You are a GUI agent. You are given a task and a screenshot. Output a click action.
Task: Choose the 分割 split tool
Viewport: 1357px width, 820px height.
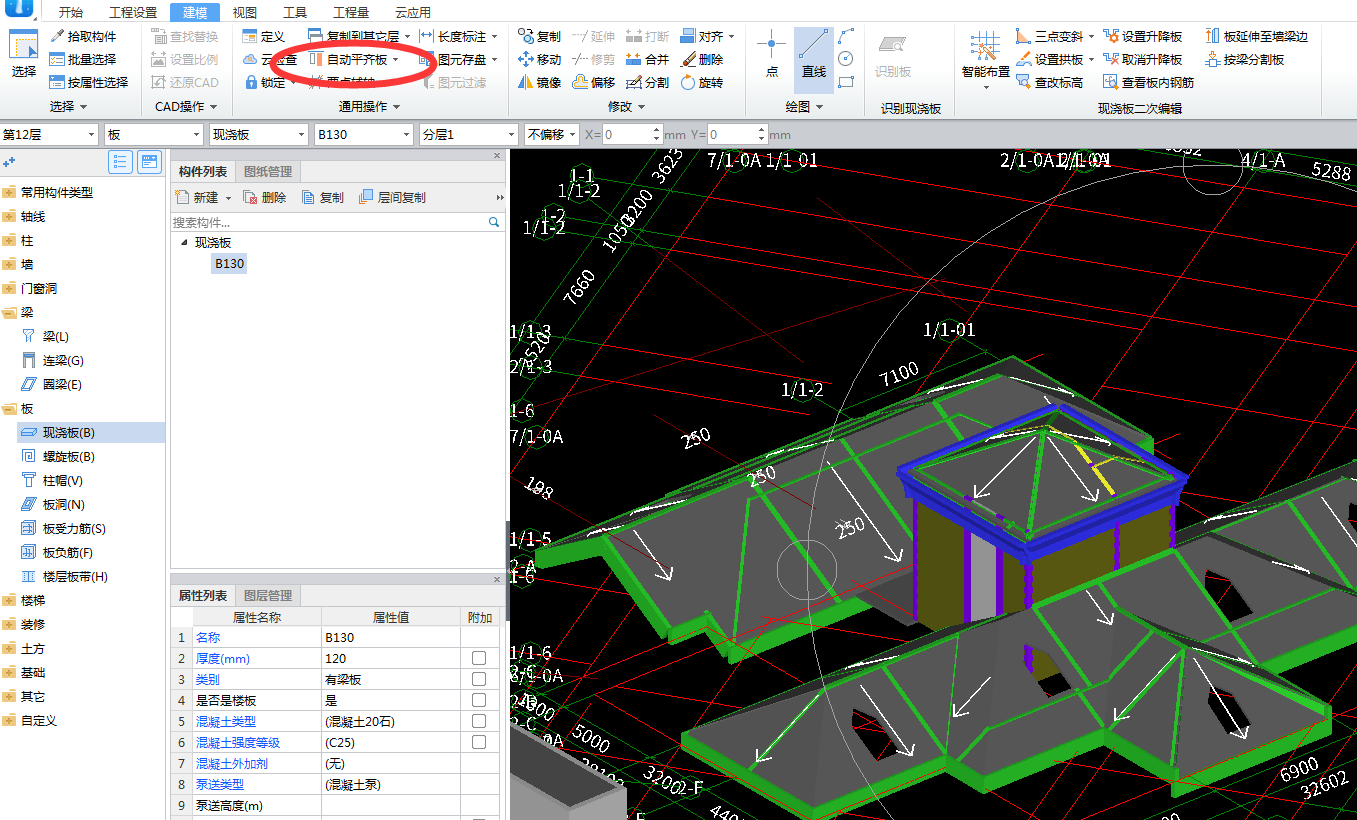tap(648, 82)
